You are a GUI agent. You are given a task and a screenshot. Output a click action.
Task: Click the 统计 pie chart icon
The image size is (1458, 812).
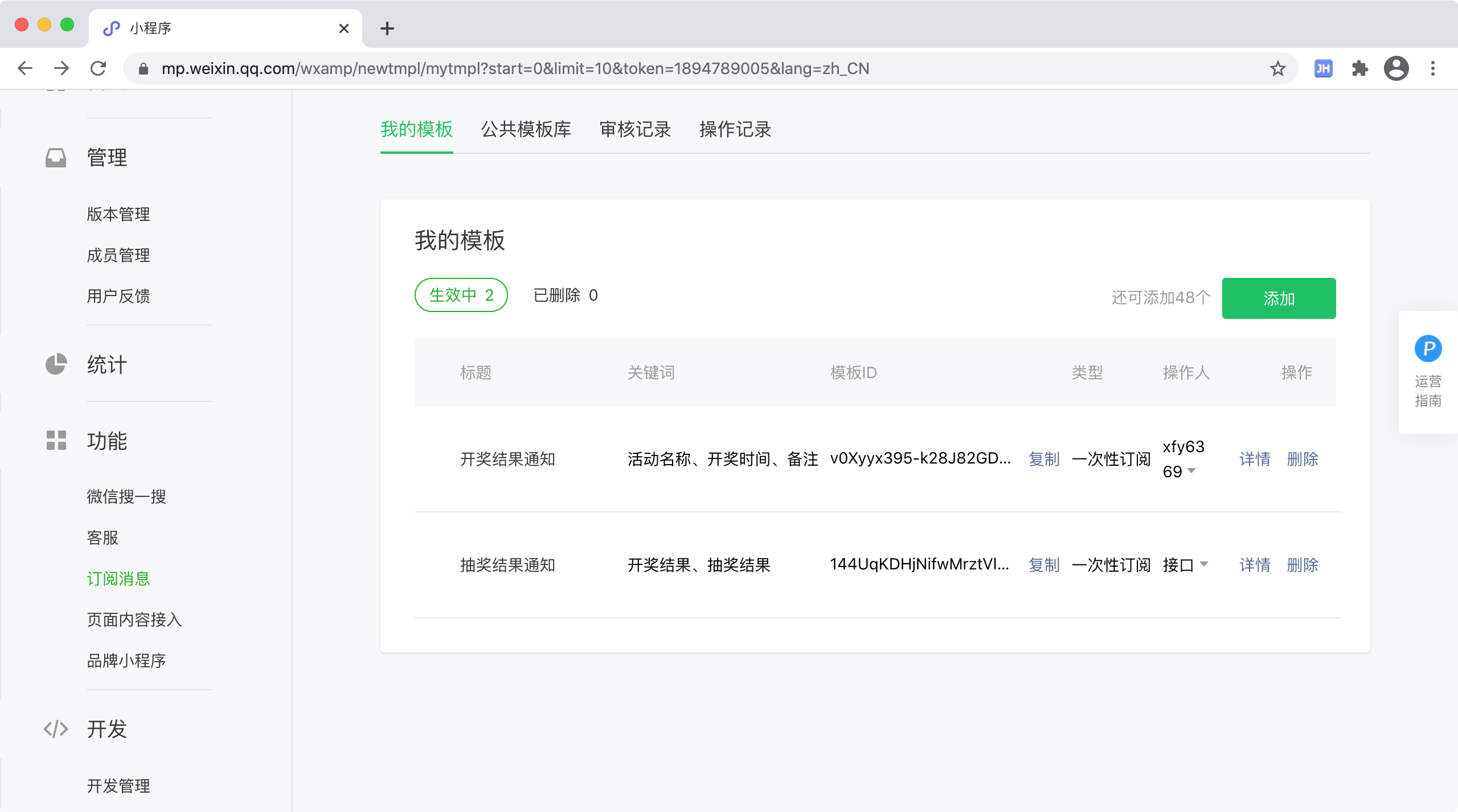click(x=56, y=364)
